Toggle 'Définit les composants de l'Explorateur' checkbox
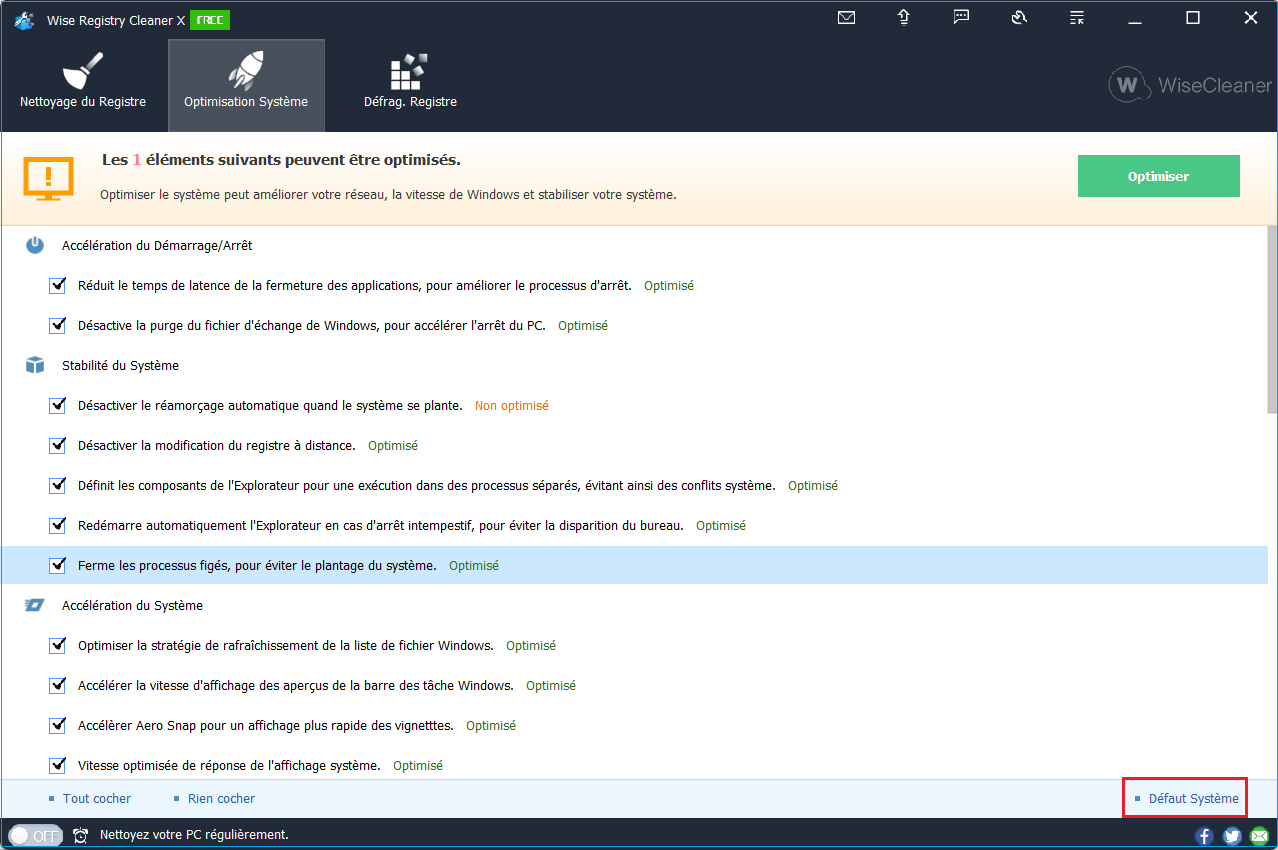Viewport: 1278px width, 850px height. point(57,485)
